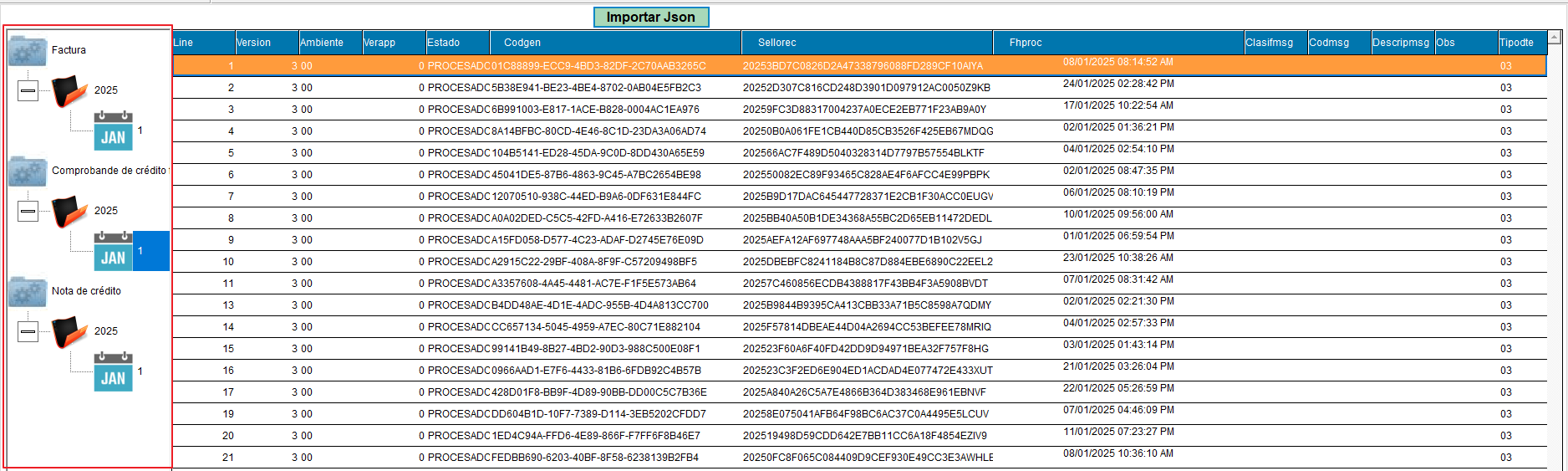Select the 2025 folder icon under Comprobande de crédito
The height and width of the screenshot is (471, 1568).
point(70,211)
